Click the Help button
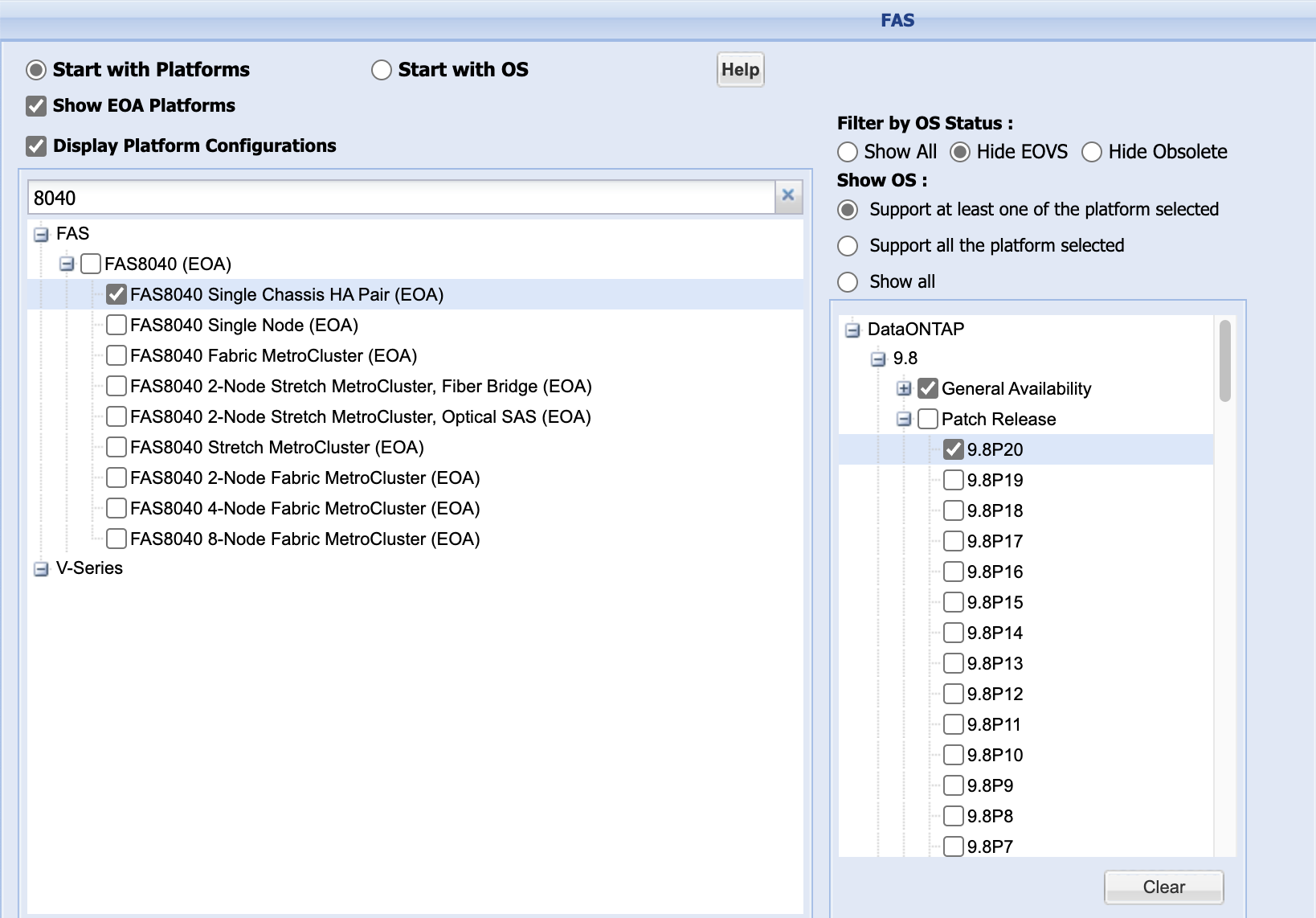Viewport: 1316px width, 918px height. coord(740,70)
